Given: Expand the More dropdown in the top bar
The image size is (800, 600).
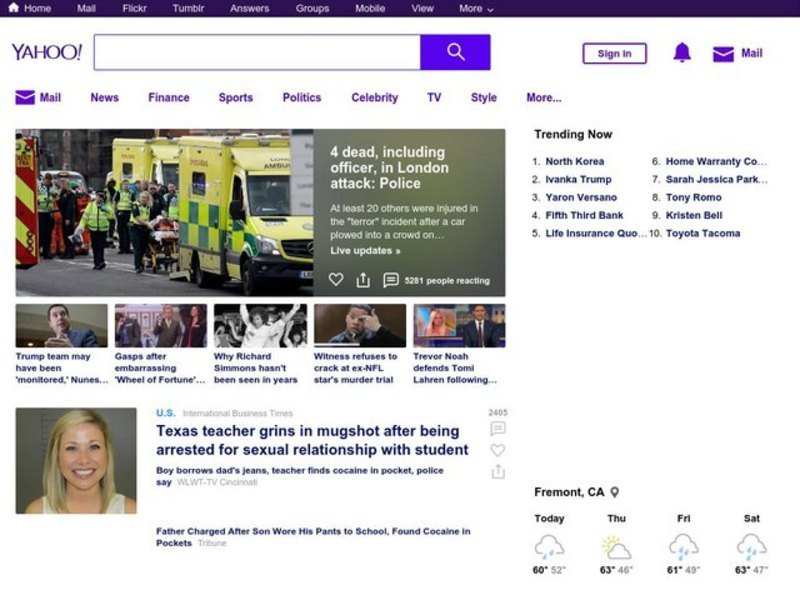Looking at the screenshot, I should tap(476, 8).
